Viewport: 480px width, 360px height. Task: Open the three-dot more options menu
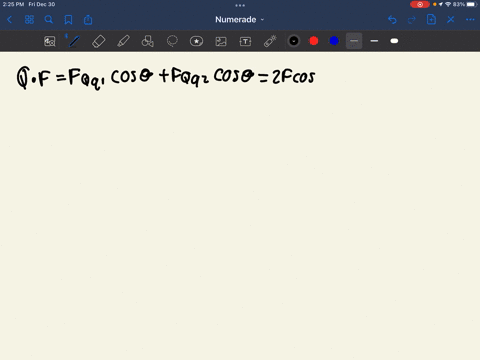tap(470, 20)
